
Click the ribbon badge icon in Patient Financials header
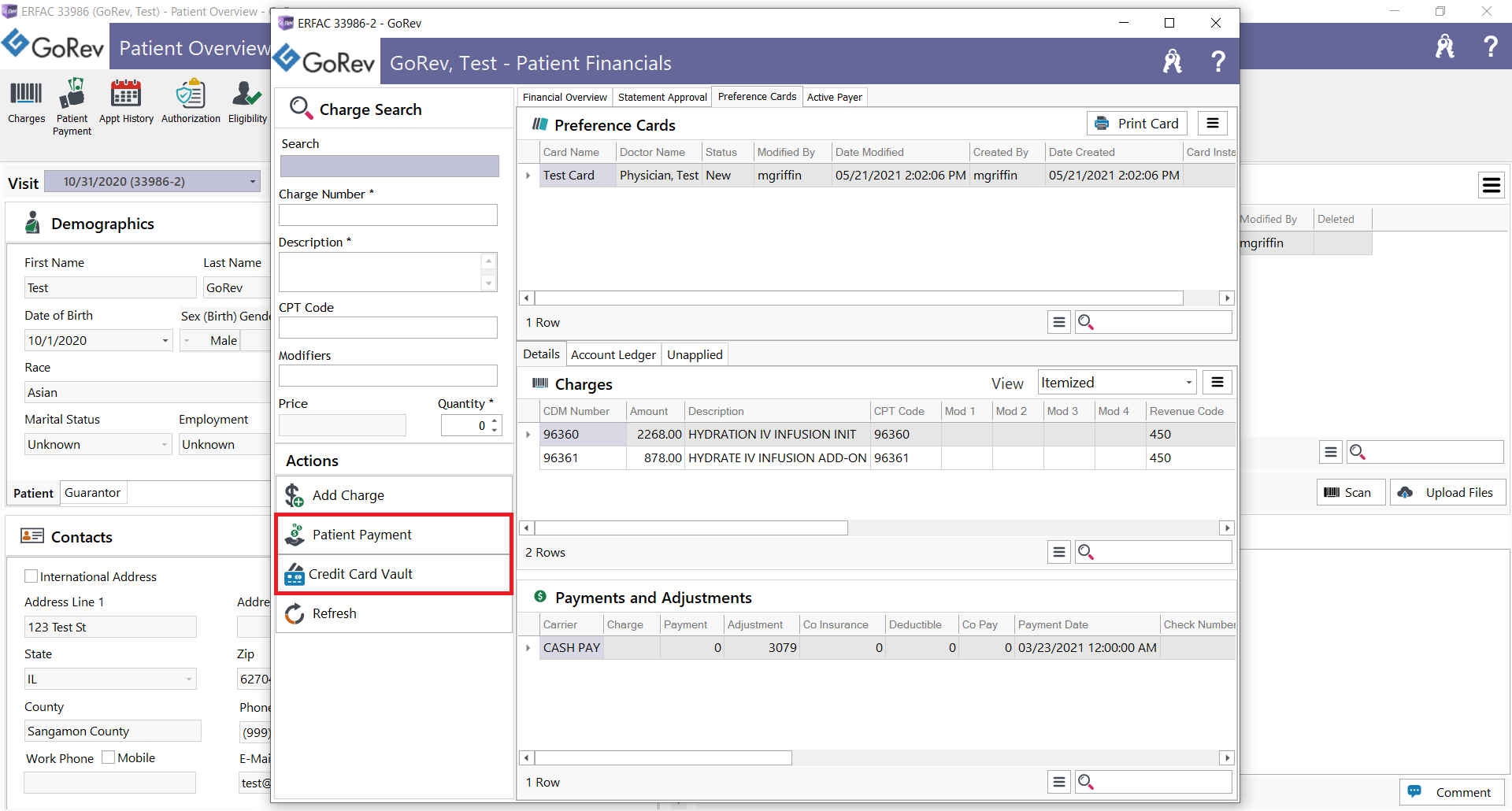click(1173, 61)
